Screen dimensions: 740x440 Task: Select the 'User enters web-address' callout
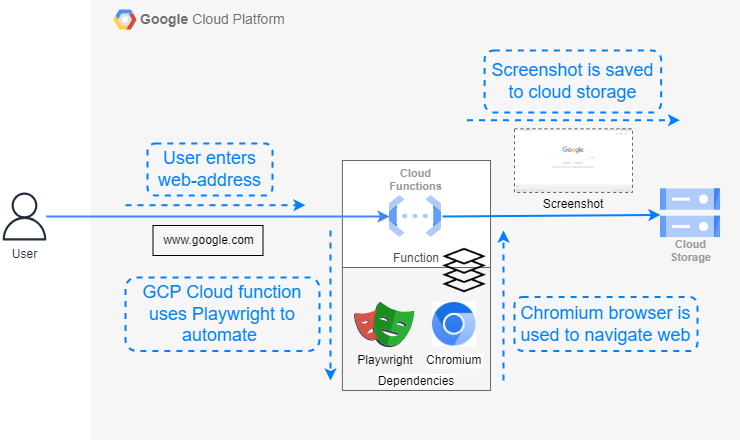pos(208,170)
